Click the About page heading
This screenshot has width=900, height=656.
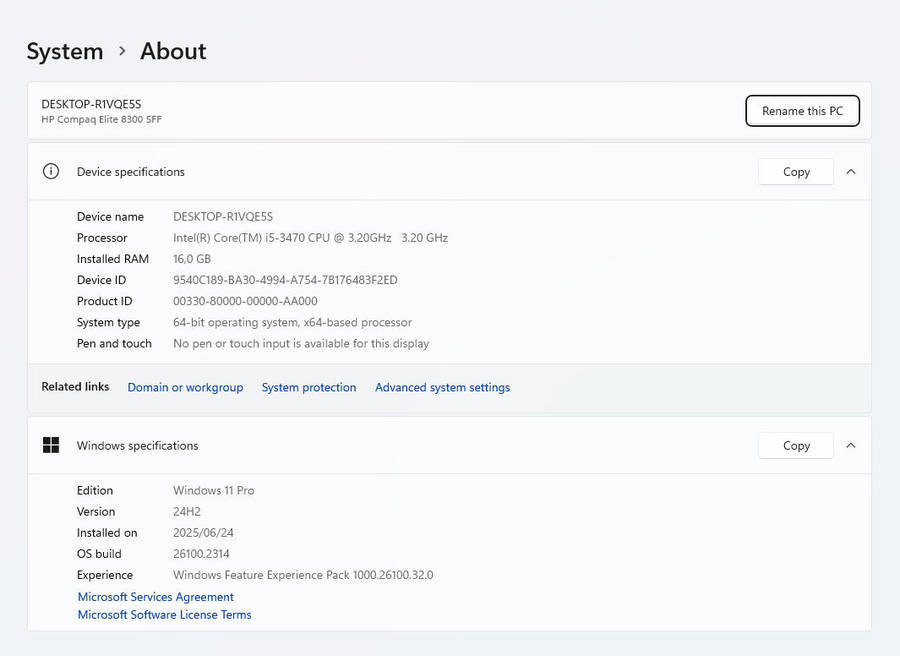[x=173, y=51]
